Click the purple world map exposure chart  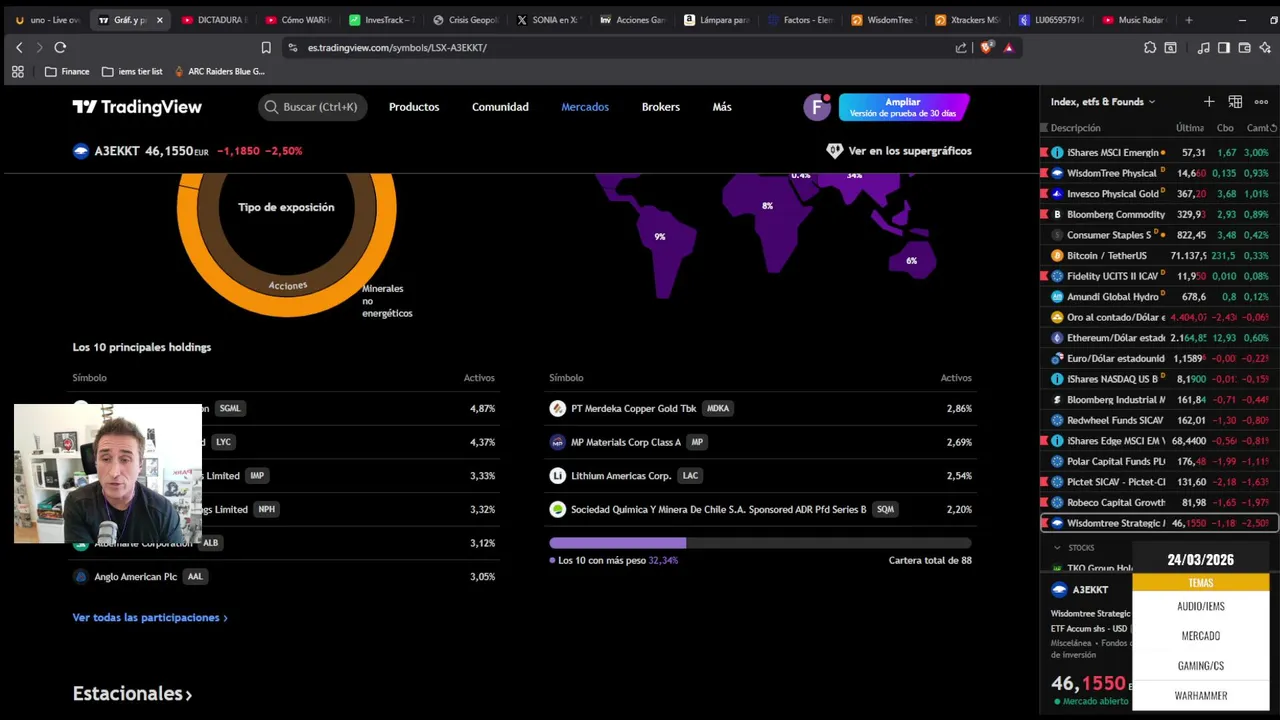coord(768,235)
